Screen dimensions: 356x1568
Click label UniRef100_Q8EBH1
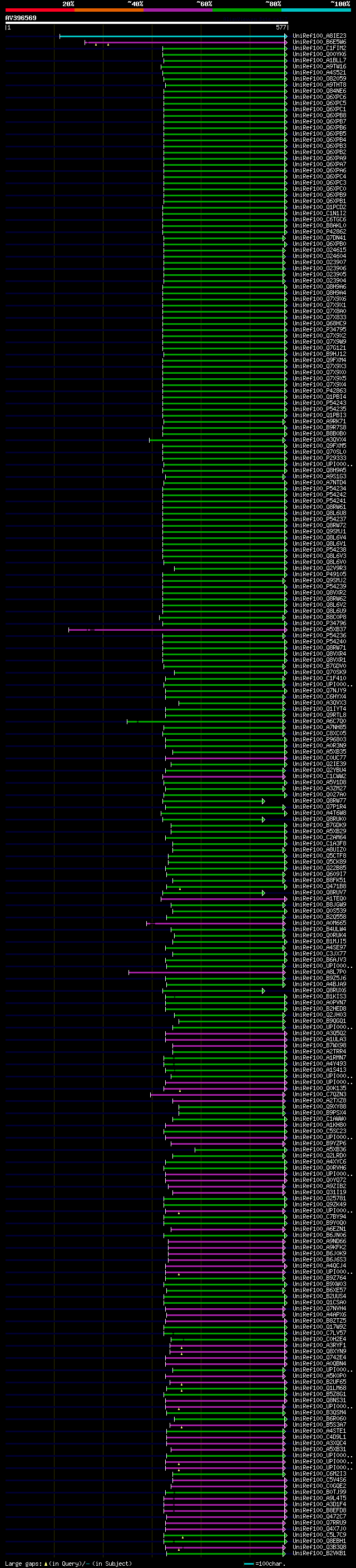(319, 1542)
